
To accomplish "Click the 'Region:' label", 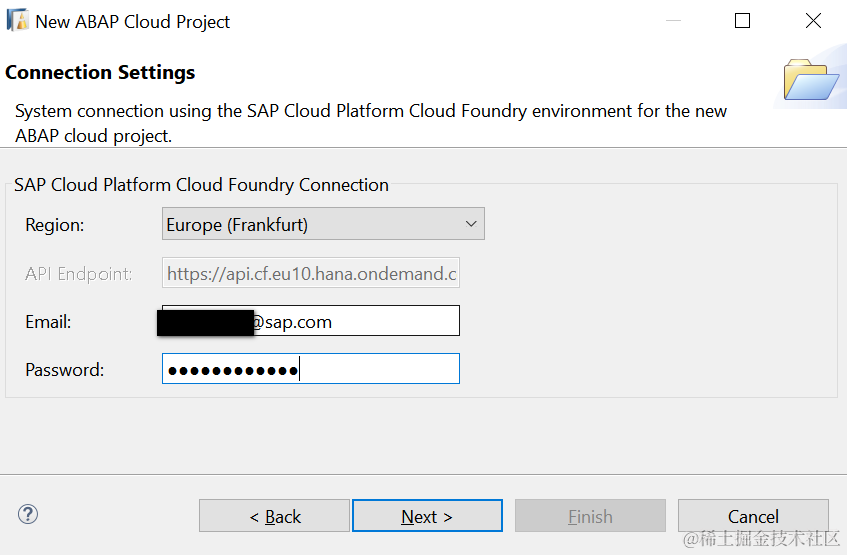I will pos(55,225).
